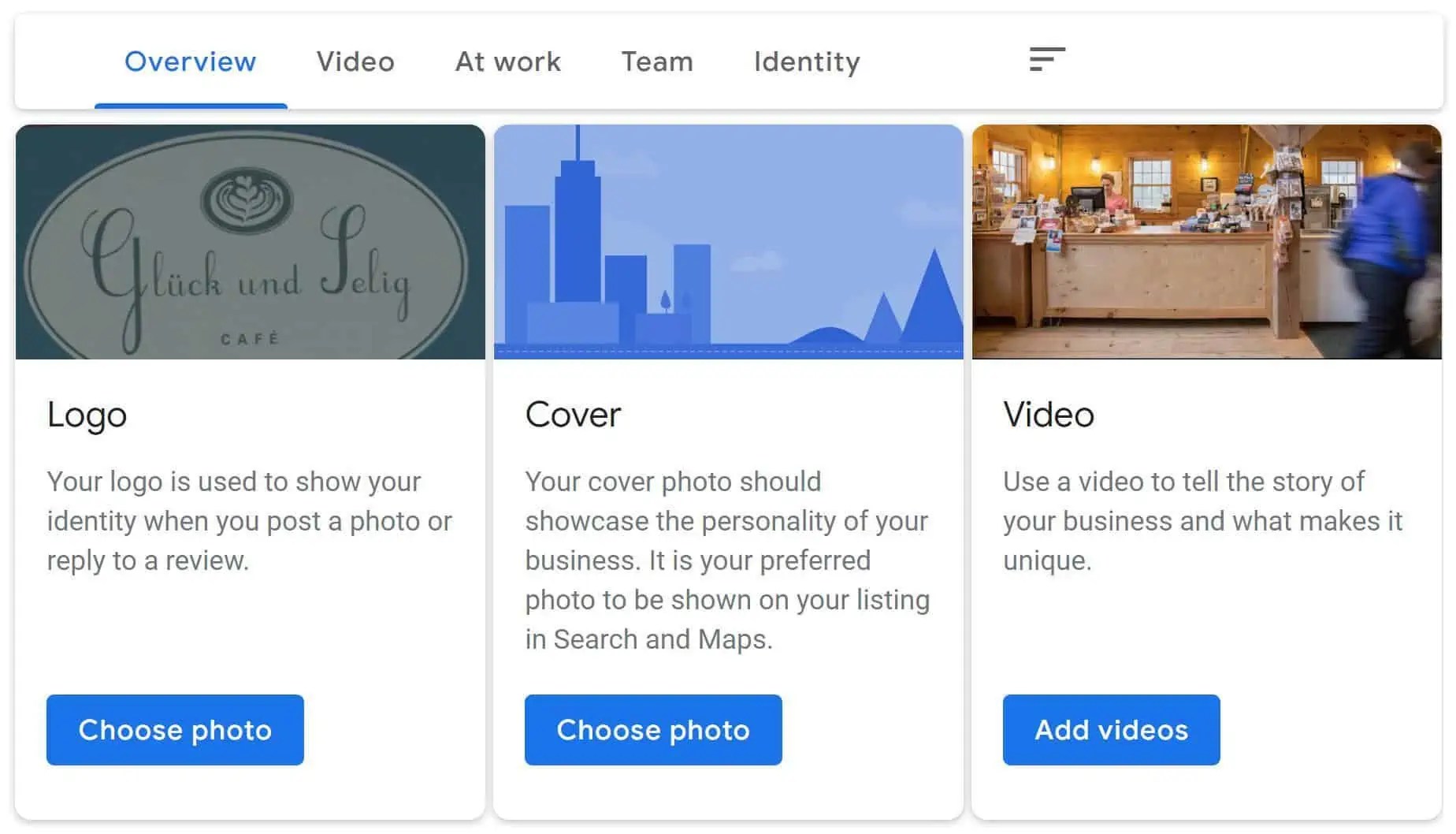Screen dimensions: 1456x834
Task: Click Choose photo under Cover
Action: point(652,730)
